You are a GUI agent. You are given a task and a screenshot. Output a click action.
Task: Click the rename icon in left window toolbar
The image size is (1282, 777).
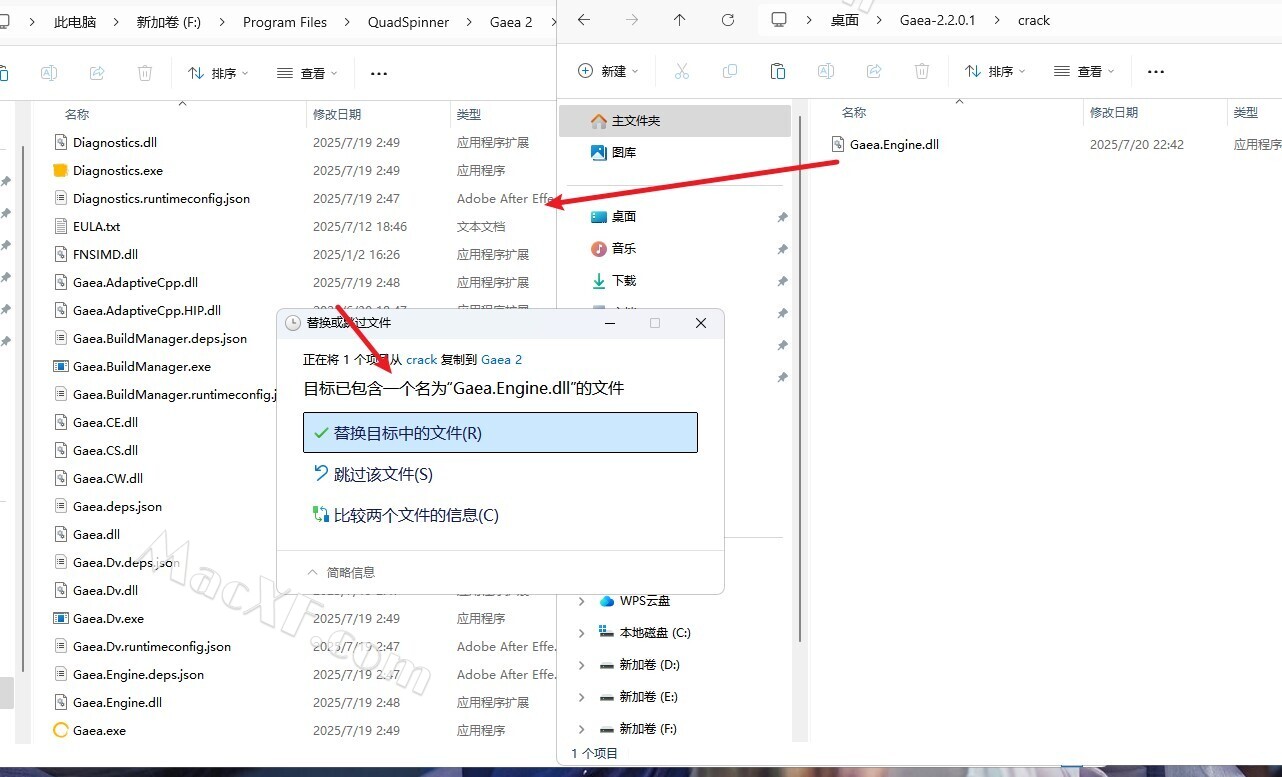pos(49,73)
